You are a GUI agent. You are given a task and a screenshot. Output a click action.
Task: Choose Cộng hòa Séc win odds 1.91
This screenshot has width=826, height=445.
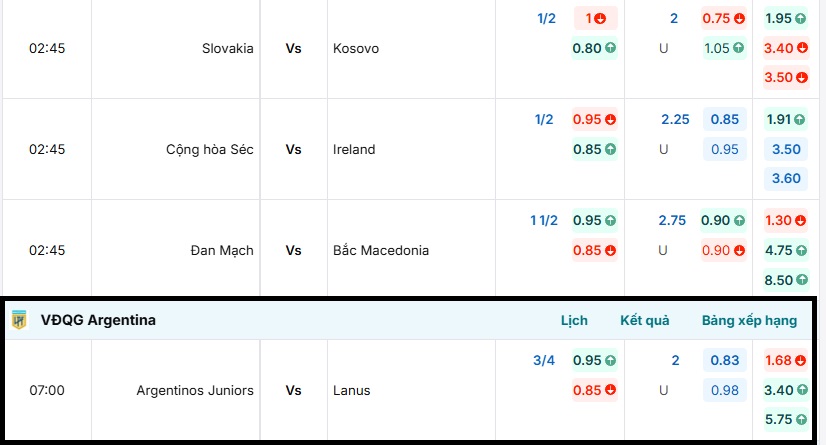click(785, 119)
